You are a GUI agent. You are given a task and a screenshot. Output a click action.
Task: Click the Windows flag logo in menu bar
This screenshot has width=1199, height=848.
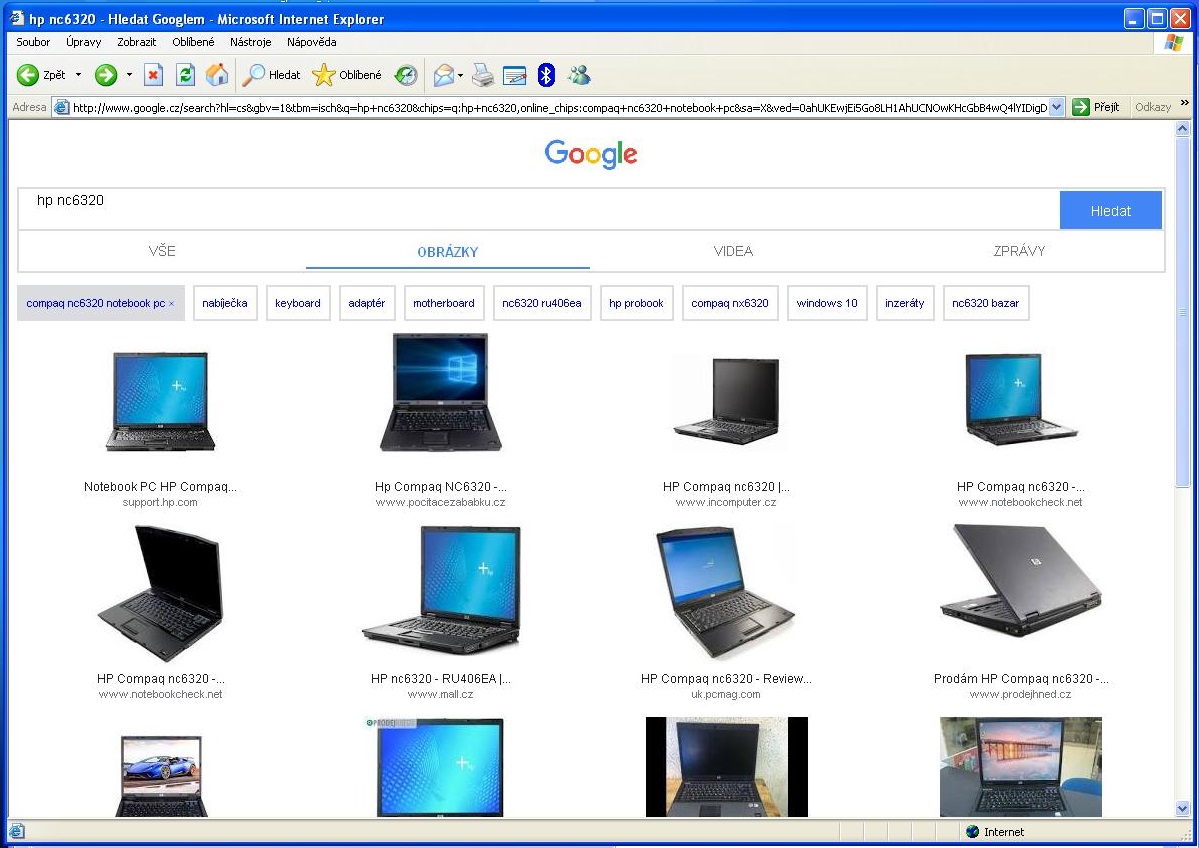[x=1174, y=43]
